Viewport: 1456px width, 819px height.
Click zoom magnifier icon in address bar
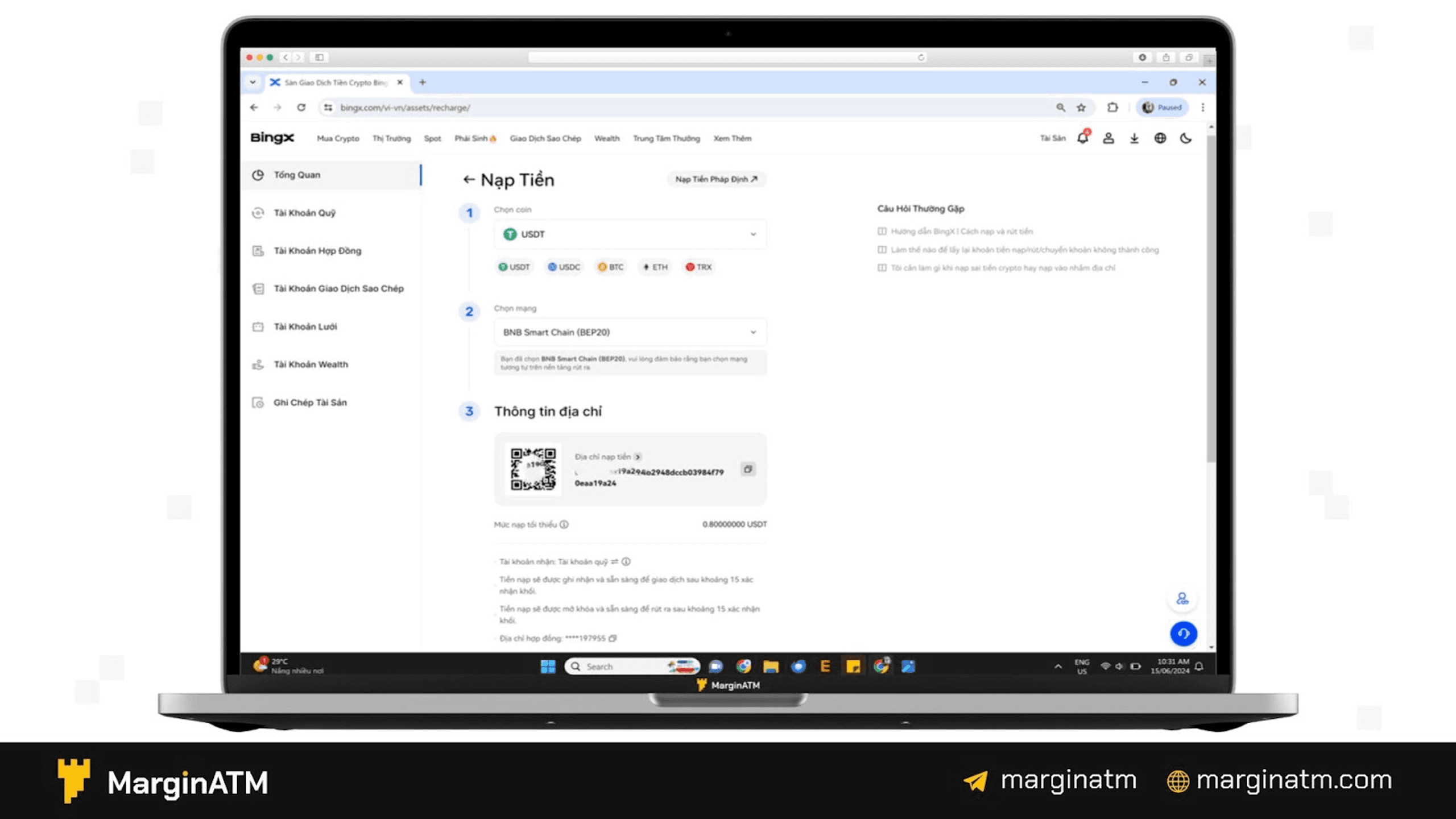1061,107
